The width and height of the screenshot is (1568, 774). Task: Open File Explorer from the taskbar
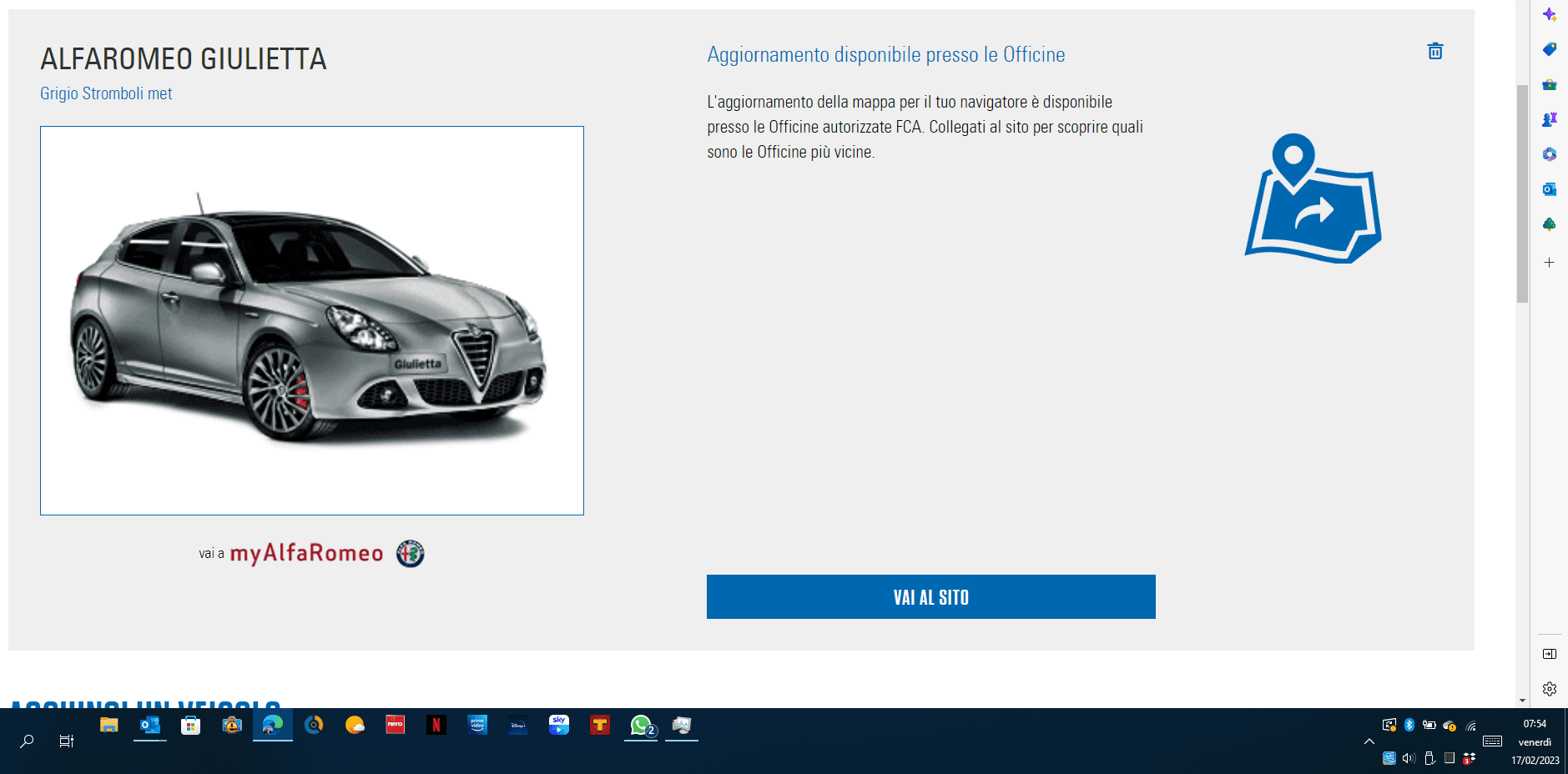[x=108, y=725]
